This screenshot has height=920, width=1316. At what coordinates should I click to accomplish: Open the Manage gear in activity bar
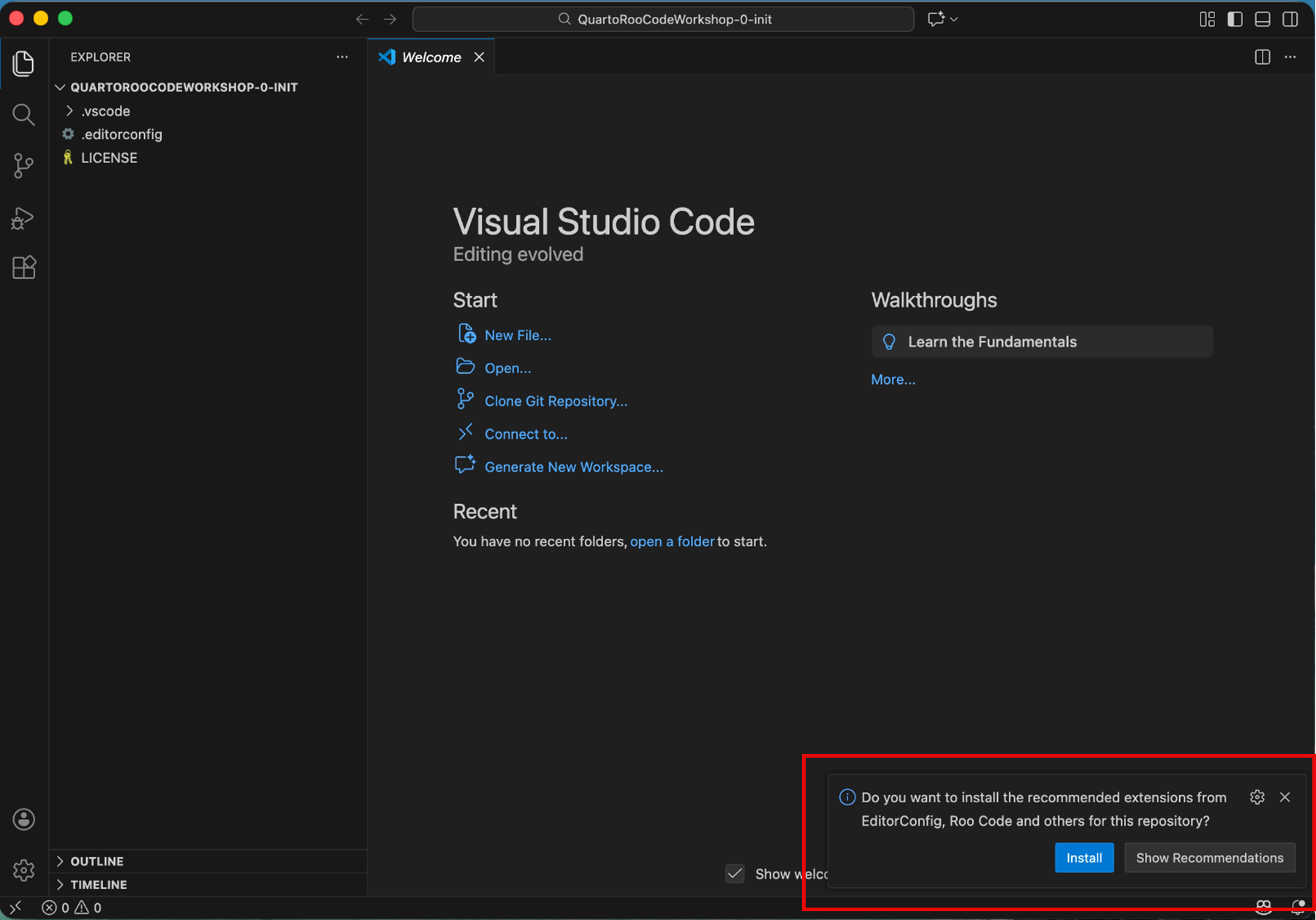(23, 870)
